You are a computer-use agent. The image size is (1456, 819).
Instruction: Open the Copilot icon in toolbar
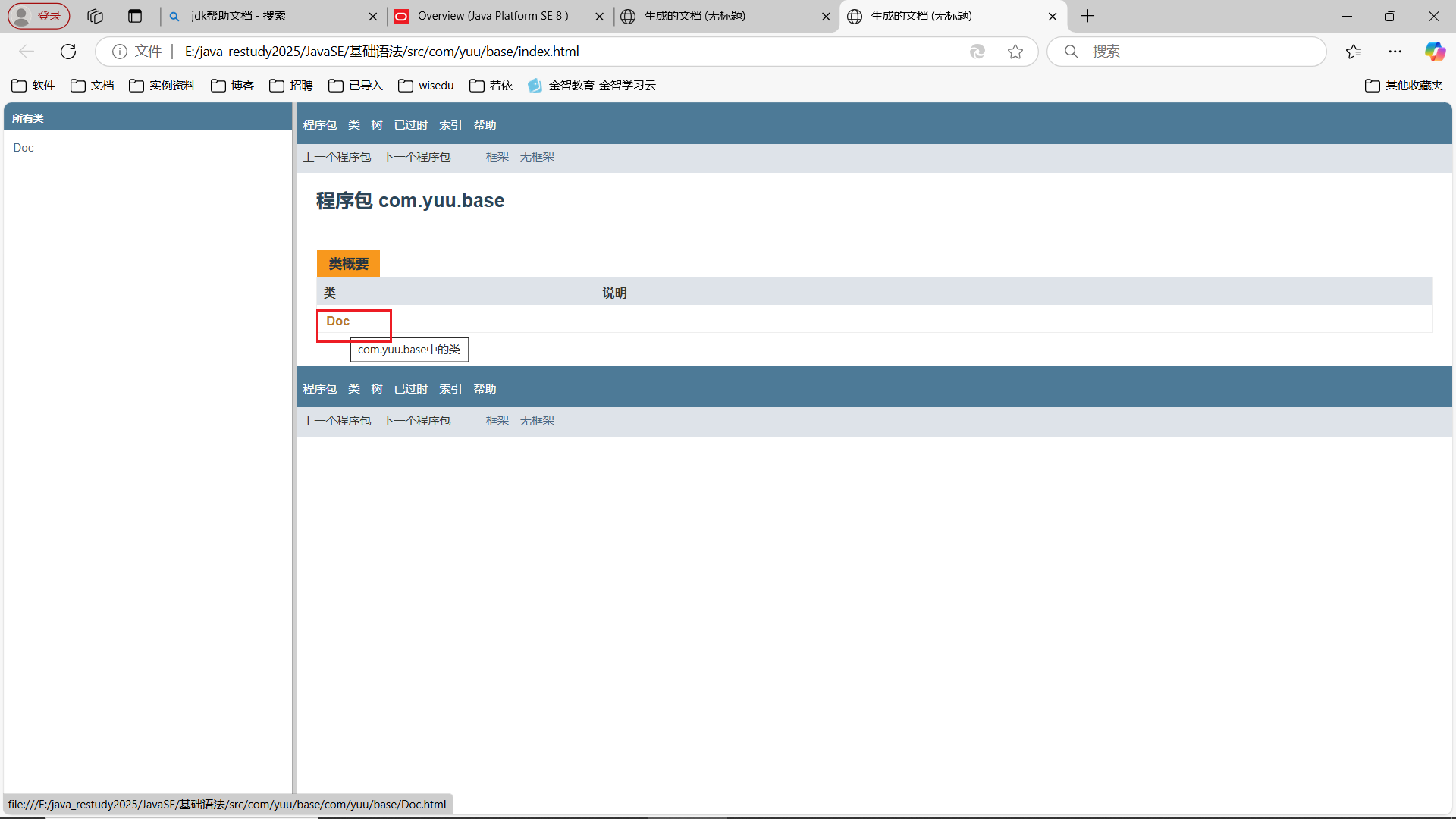point(1434,52)
